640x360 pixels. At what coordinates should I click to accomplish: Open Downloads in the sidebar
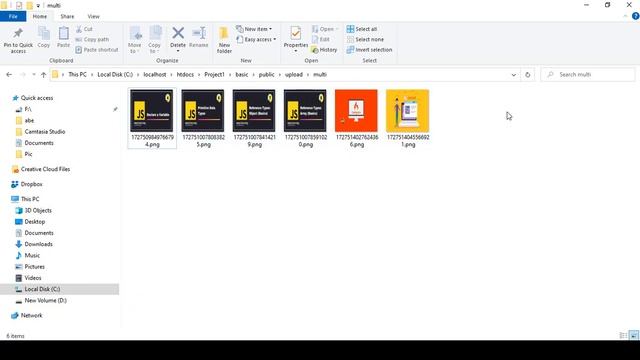pyautogui.click(x=38, y=244)
